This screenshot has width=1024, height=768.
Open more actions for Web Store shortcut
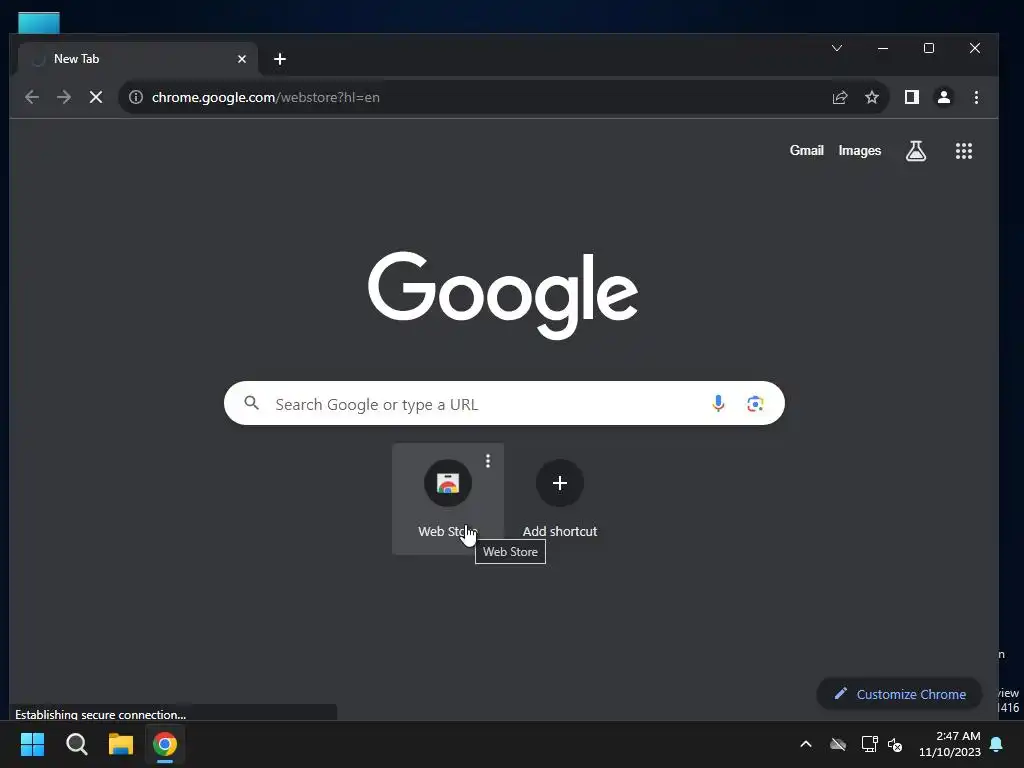(x=488, y=461)
